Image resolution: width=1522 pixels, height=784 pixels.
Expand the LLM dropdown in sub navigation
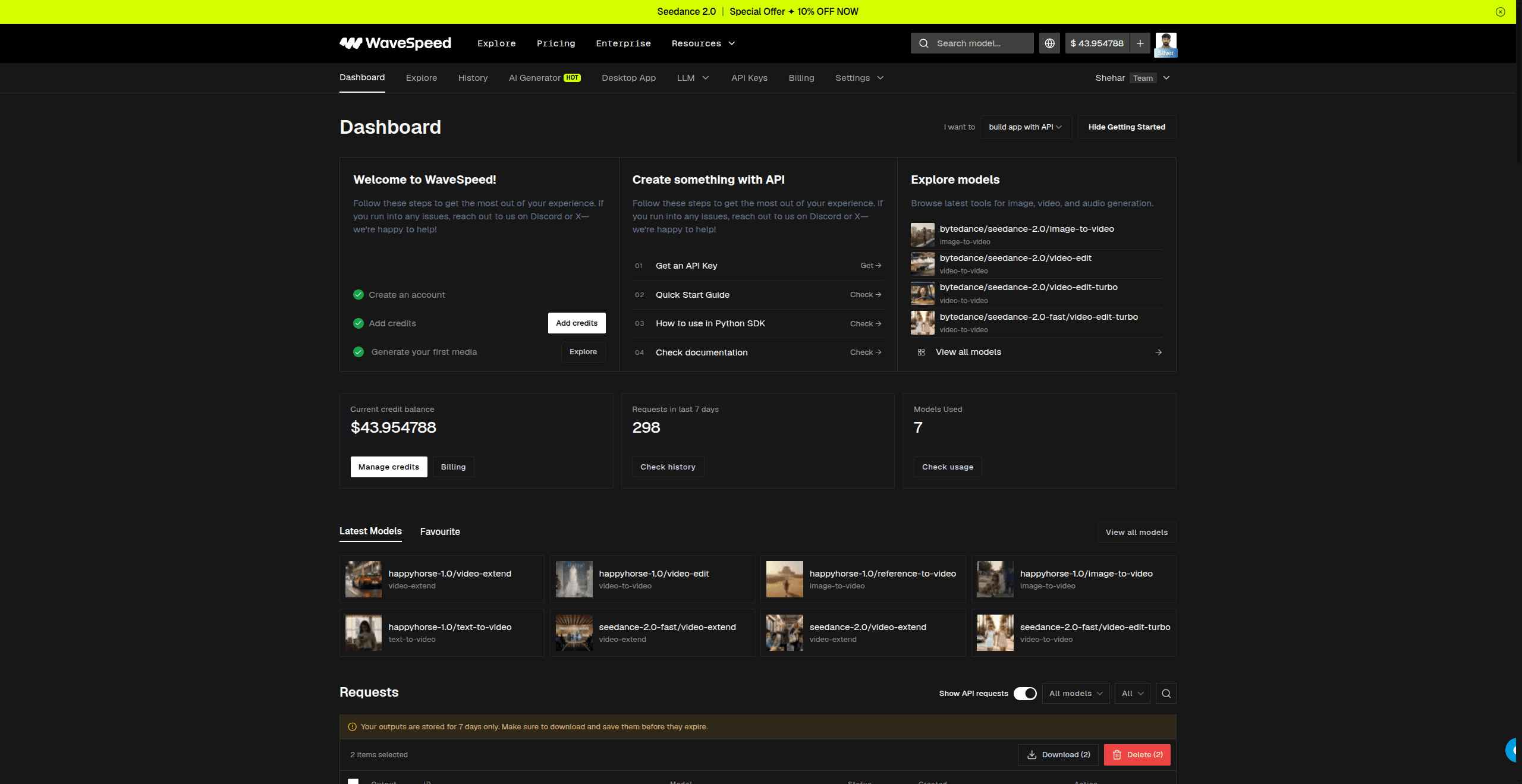tap(693, 78)
